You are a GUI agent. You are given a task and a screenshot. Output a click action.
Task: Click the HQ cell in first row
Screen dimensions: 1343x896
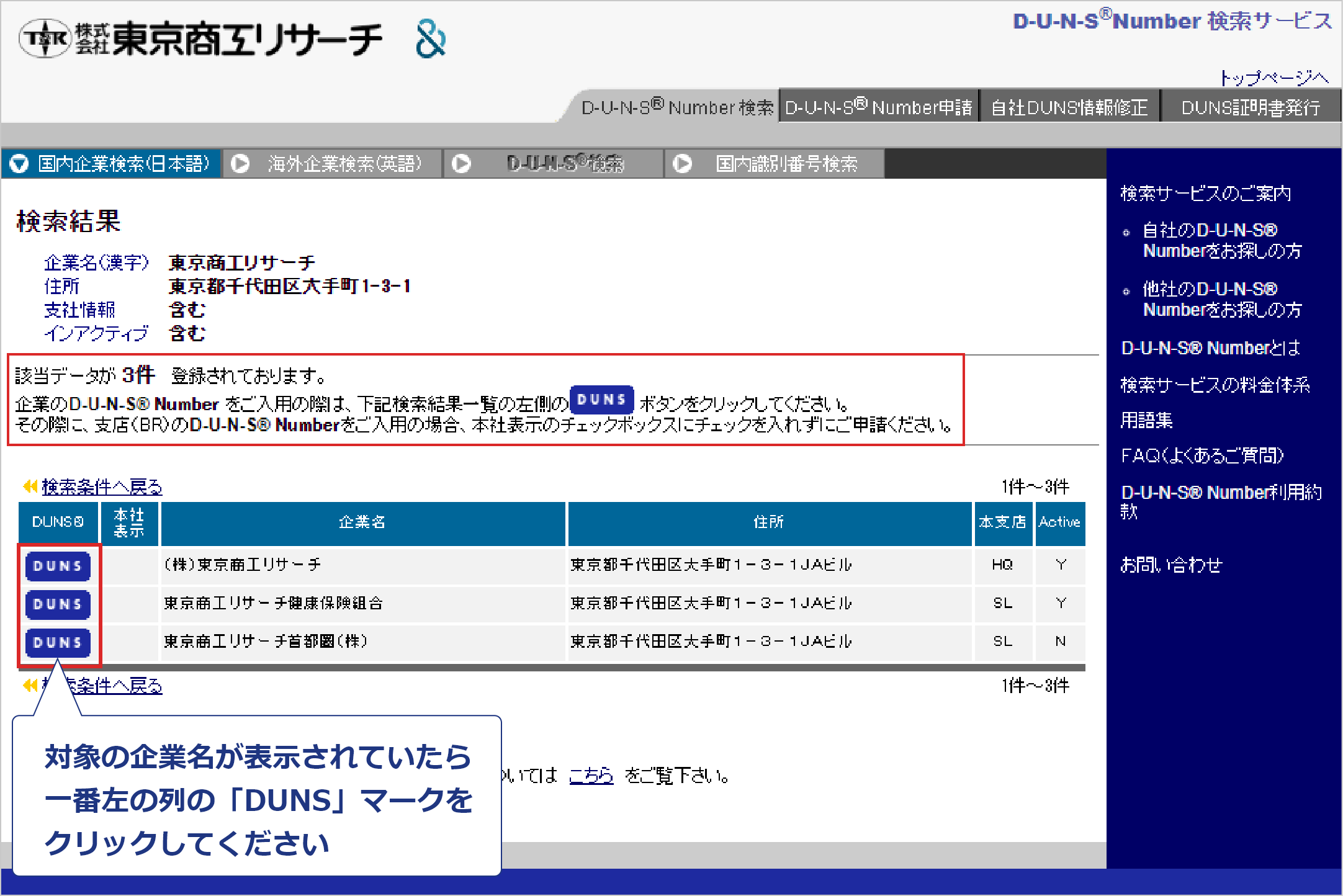[1003, 565]
